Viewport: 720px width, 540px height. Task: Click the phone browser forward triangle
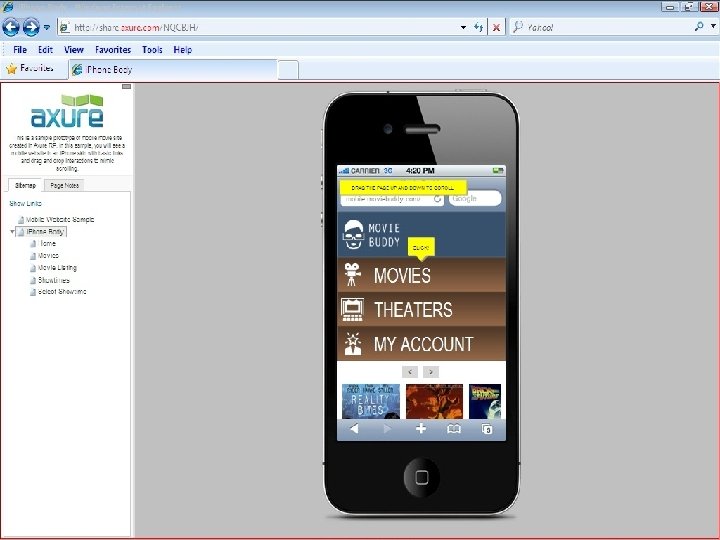tap(387, 429)
